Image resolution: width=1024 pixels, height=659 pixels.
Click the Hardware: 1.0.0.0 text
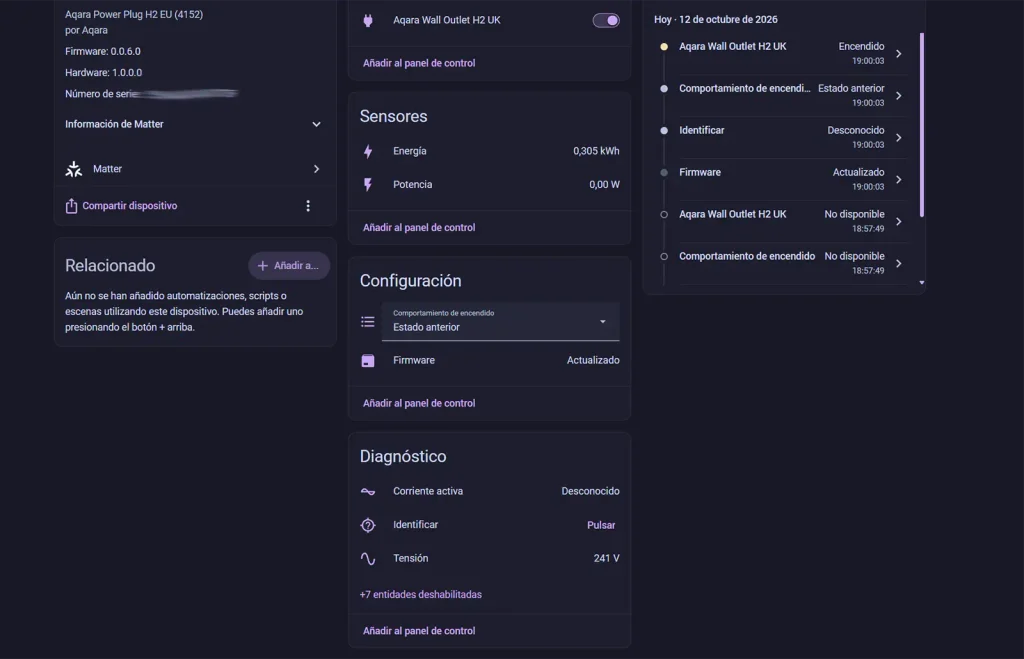103,72
